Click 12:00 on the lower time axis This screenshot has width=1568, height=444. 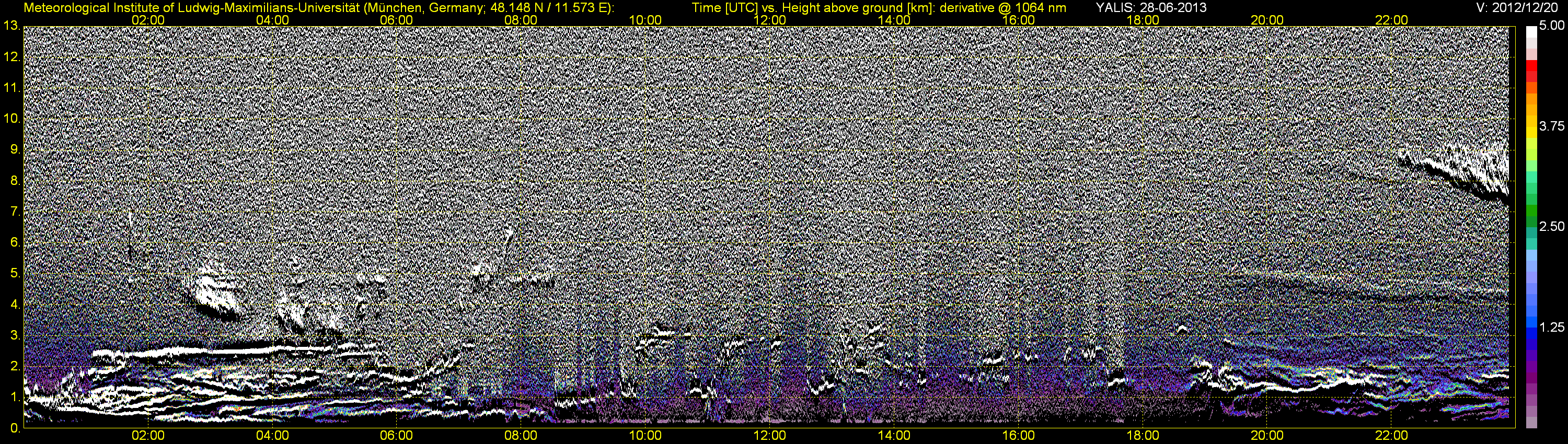pyautogui.click(x=769, y=436)
